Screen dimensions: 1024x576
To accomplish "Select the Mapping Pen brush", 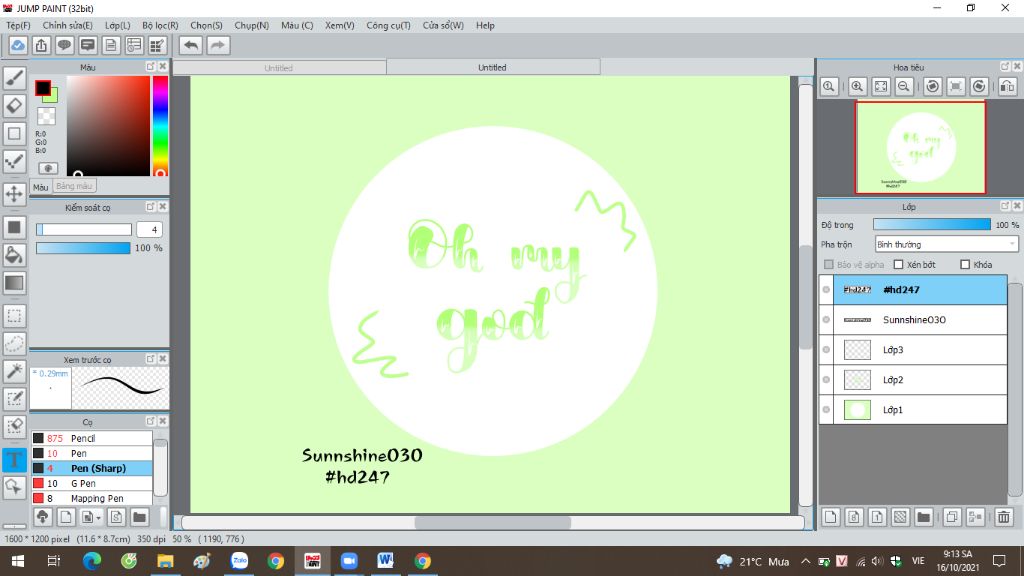I will tap(91, 498).
